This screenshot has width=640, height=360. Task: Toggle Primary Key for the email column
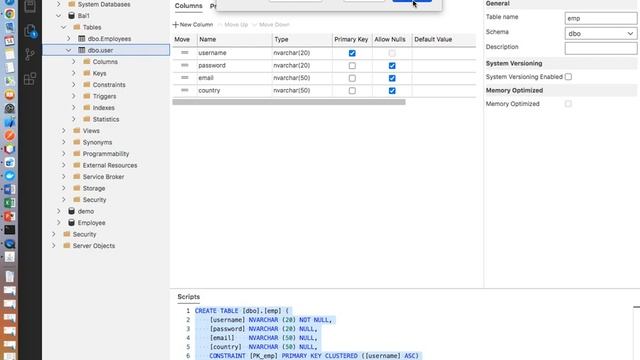coord(352,78)
